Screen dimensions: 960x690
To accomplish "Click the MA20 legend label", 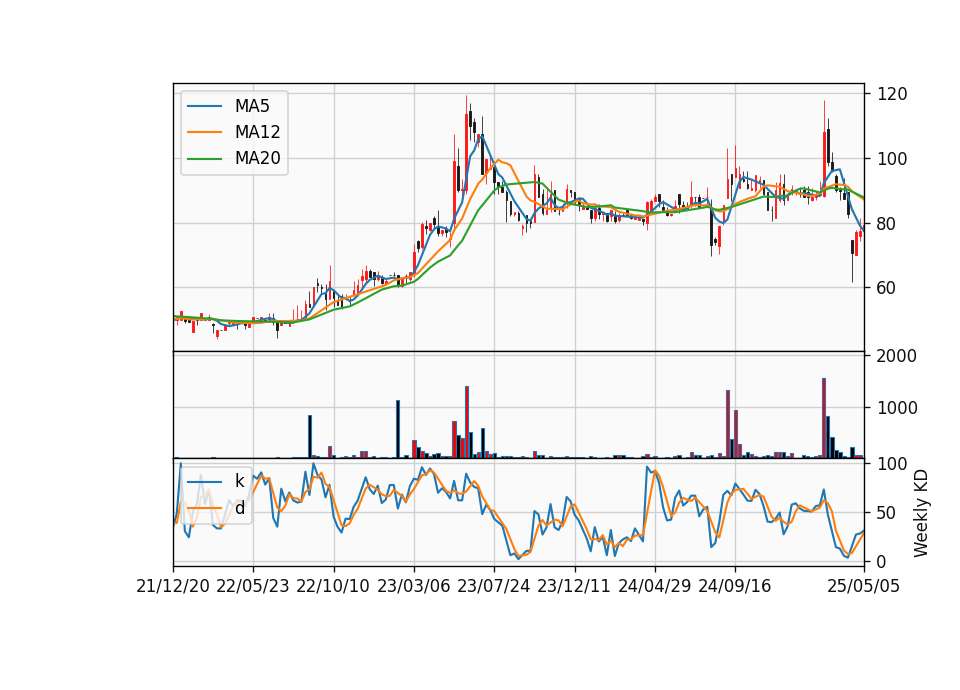I will (257, 159).
